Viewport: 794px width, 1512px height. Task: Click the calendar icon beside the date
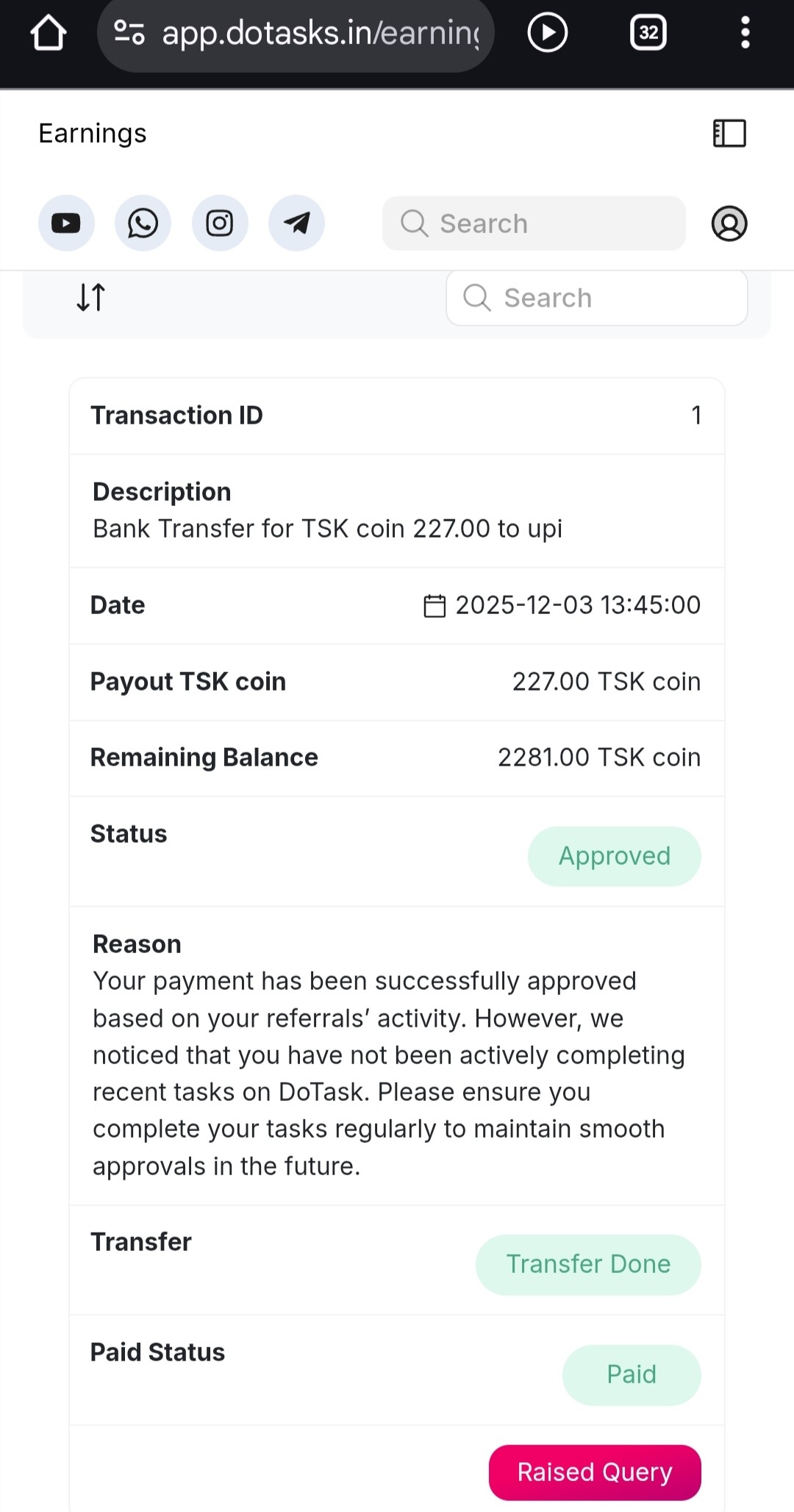point(434,606)
